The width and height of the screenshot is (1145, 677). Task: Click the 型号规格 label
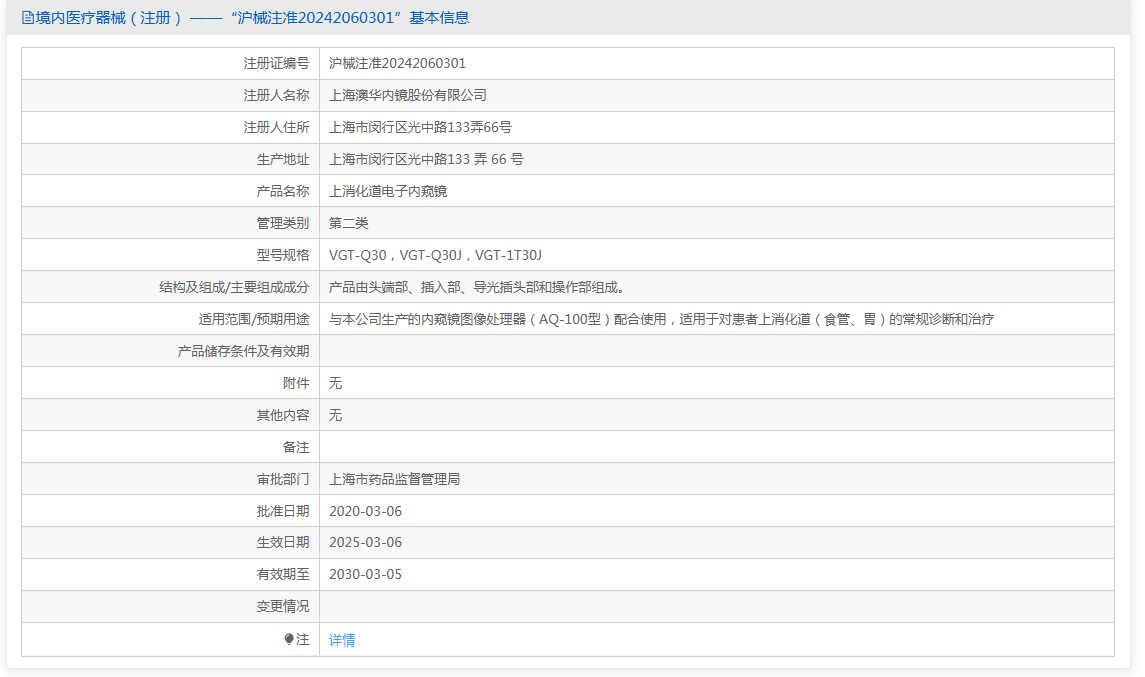(283, 255)
